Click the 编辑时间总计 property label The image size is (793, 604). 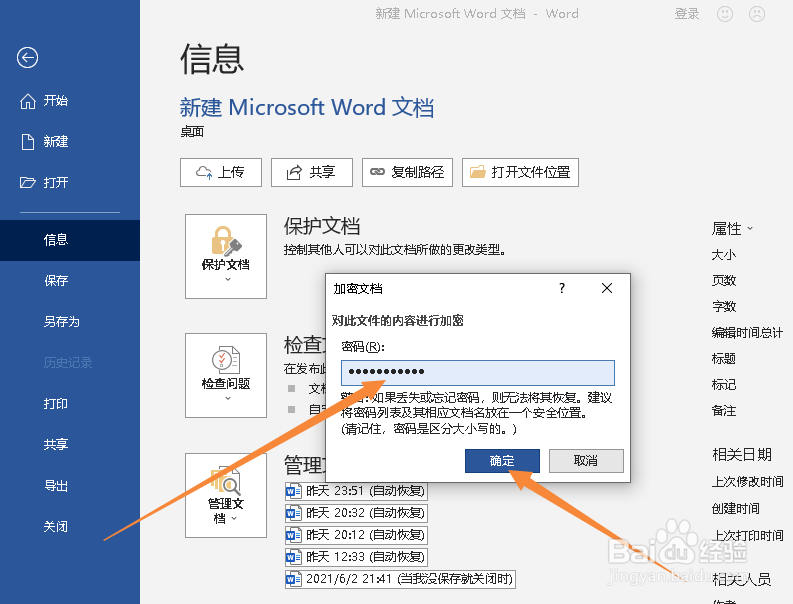tap(747, 333)
